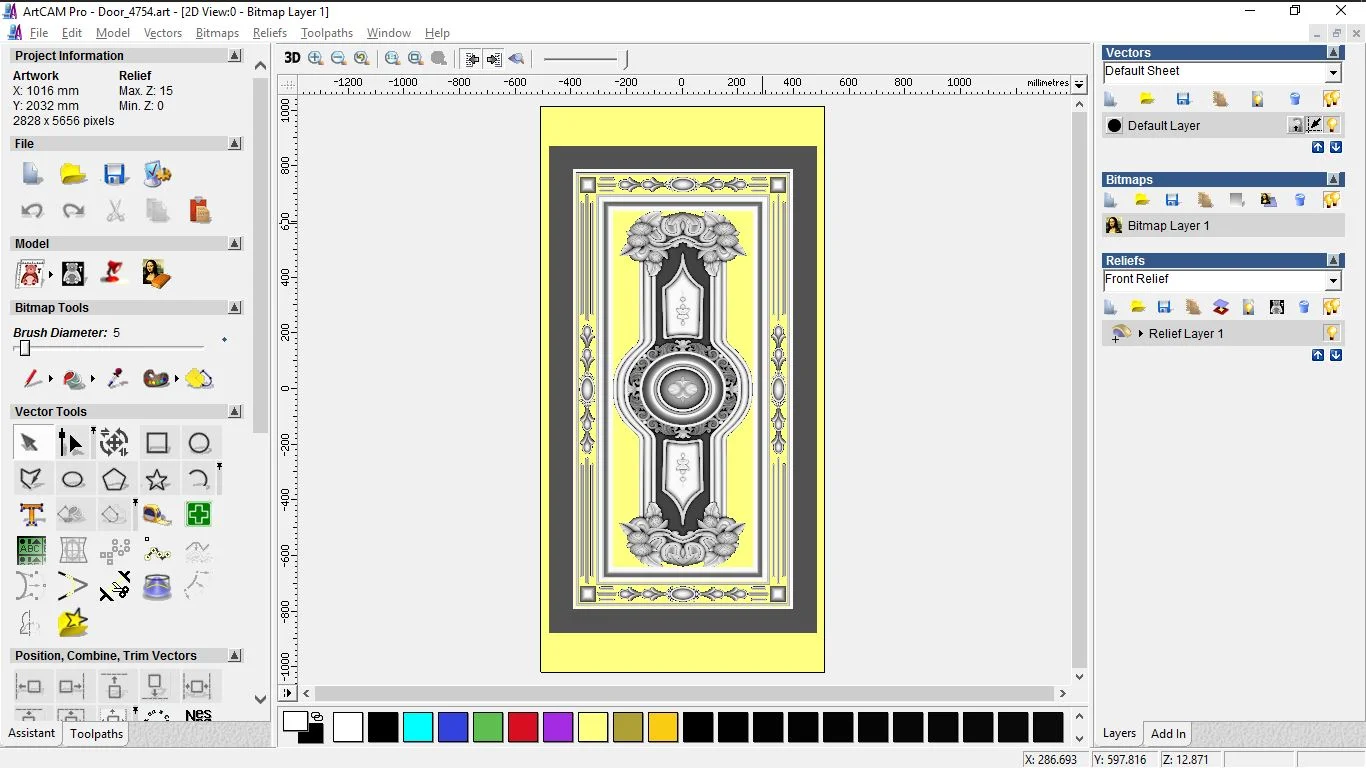The image size is (1366, 768).
Task: Open the Default Sheet dropdown
Action: pyautogui.click(x=1333, y=73)
